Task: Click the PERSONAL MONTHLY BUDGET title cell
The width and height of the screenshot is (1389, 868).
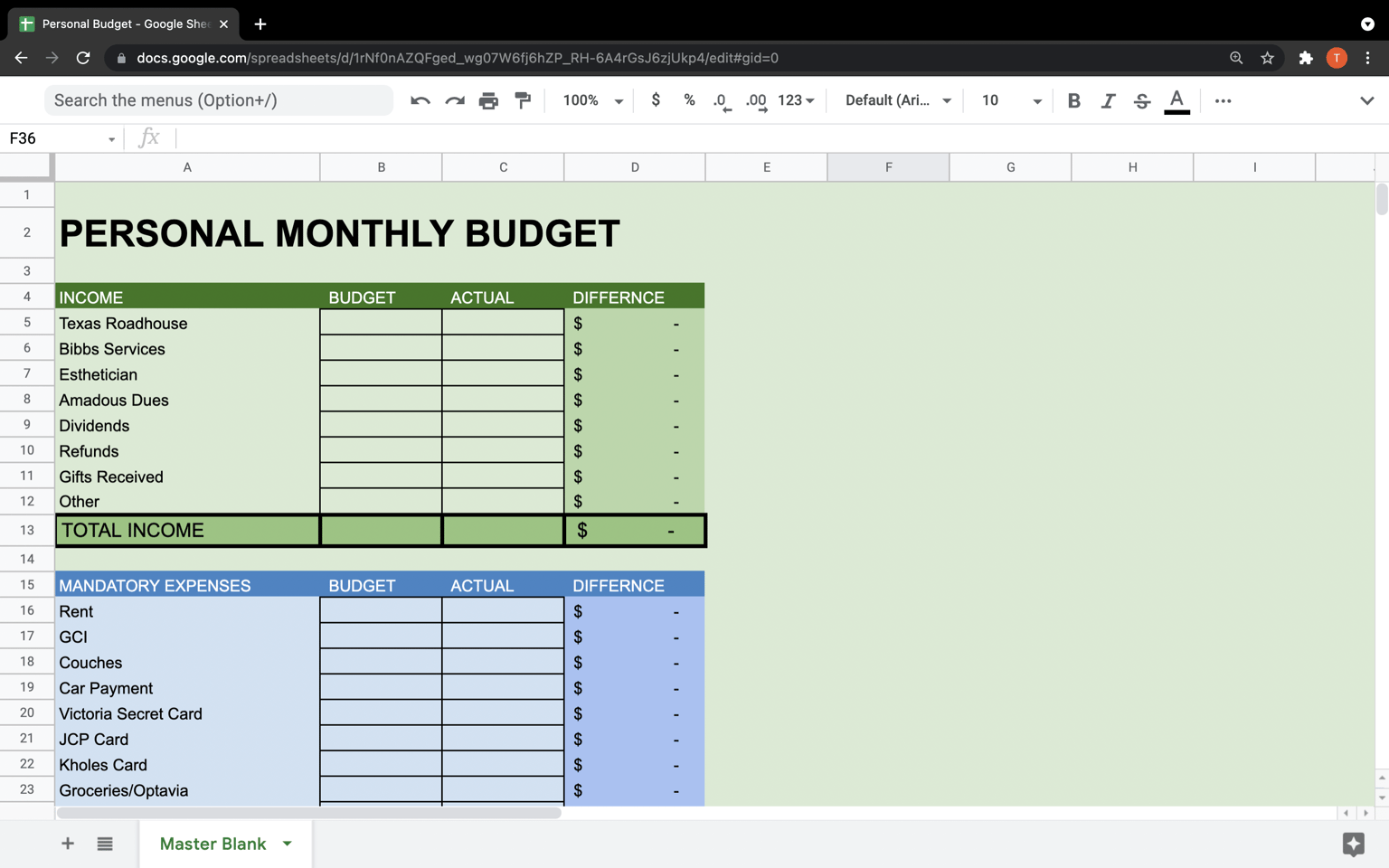Action: tap(339, 233)
